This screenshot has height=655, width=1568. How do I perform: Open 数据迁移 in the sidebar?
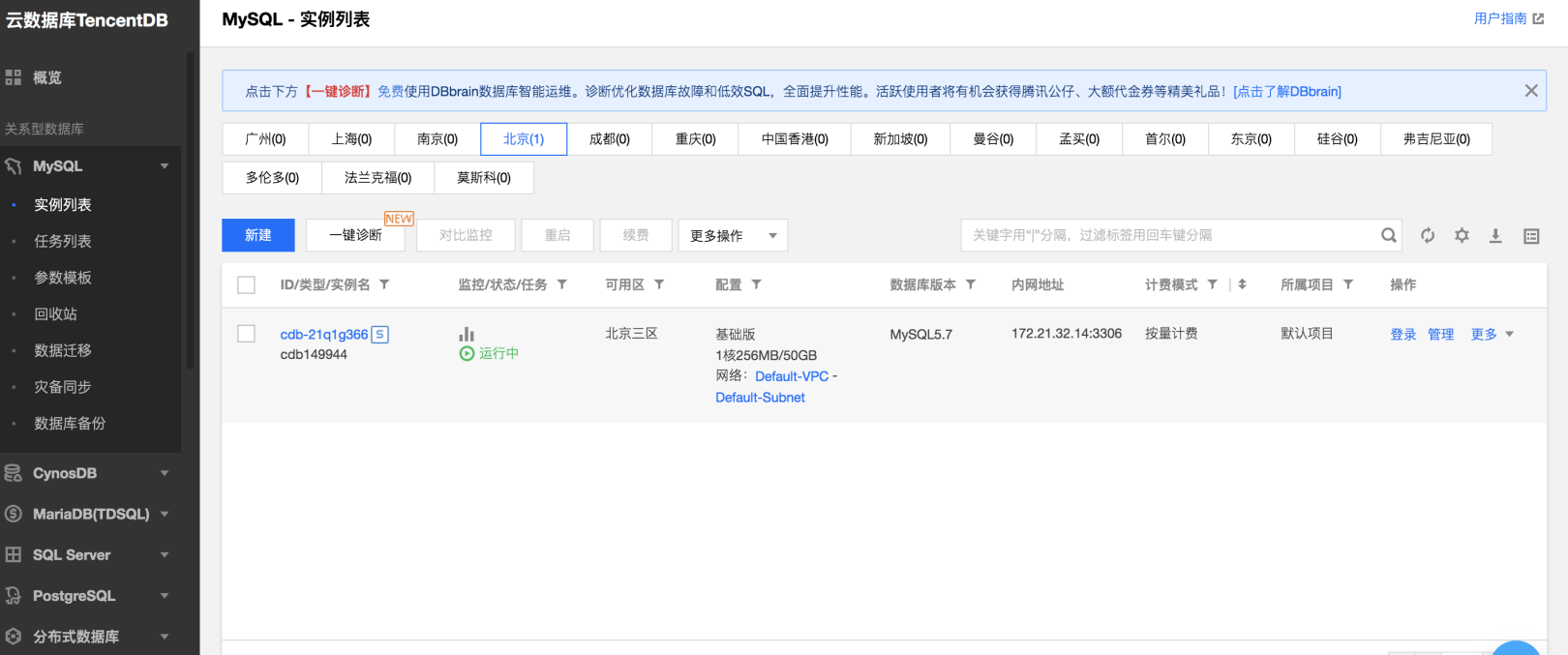63,350
